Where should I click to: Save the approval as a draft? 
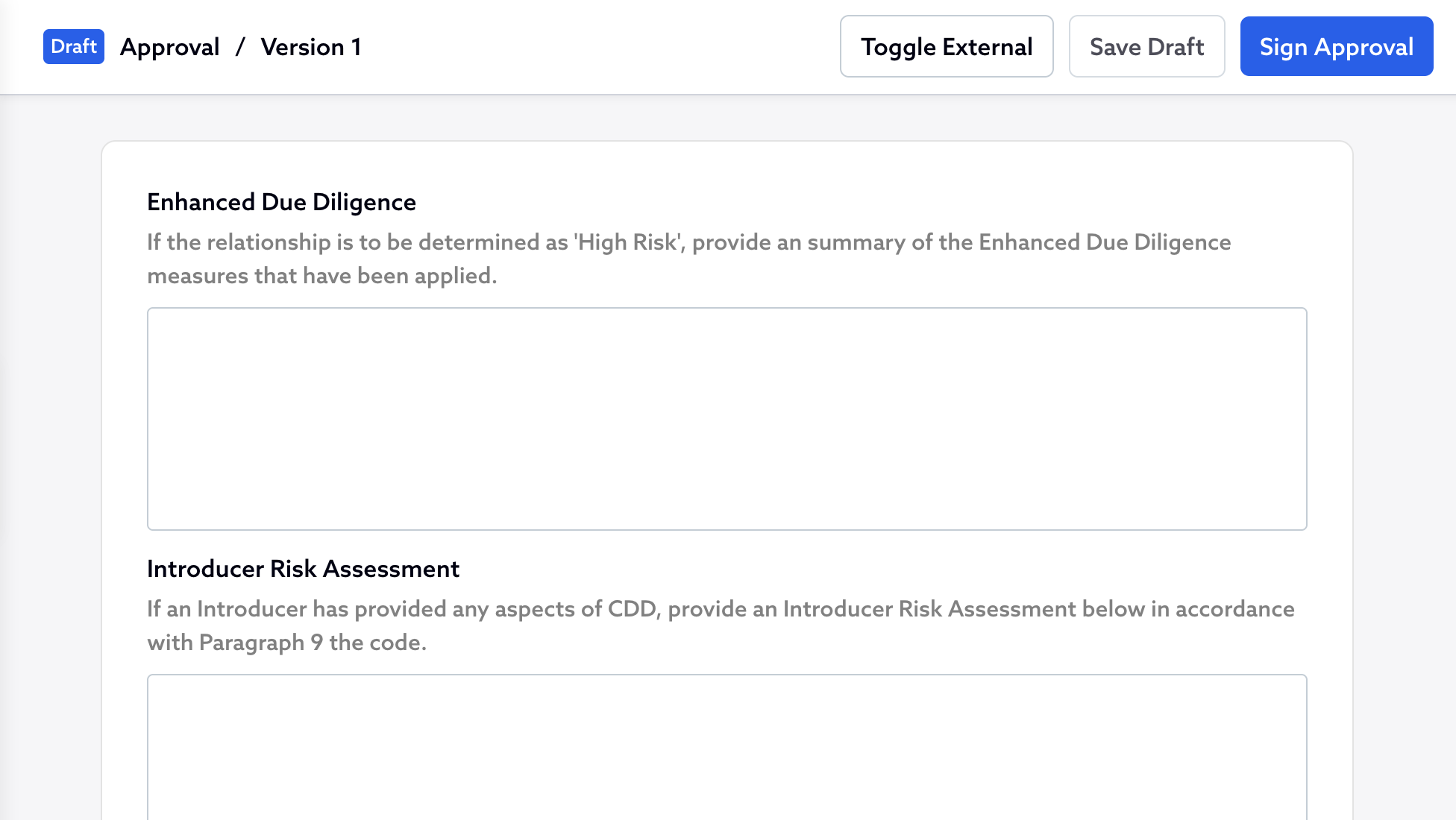pyautogui.click(x=1146, y=47)
